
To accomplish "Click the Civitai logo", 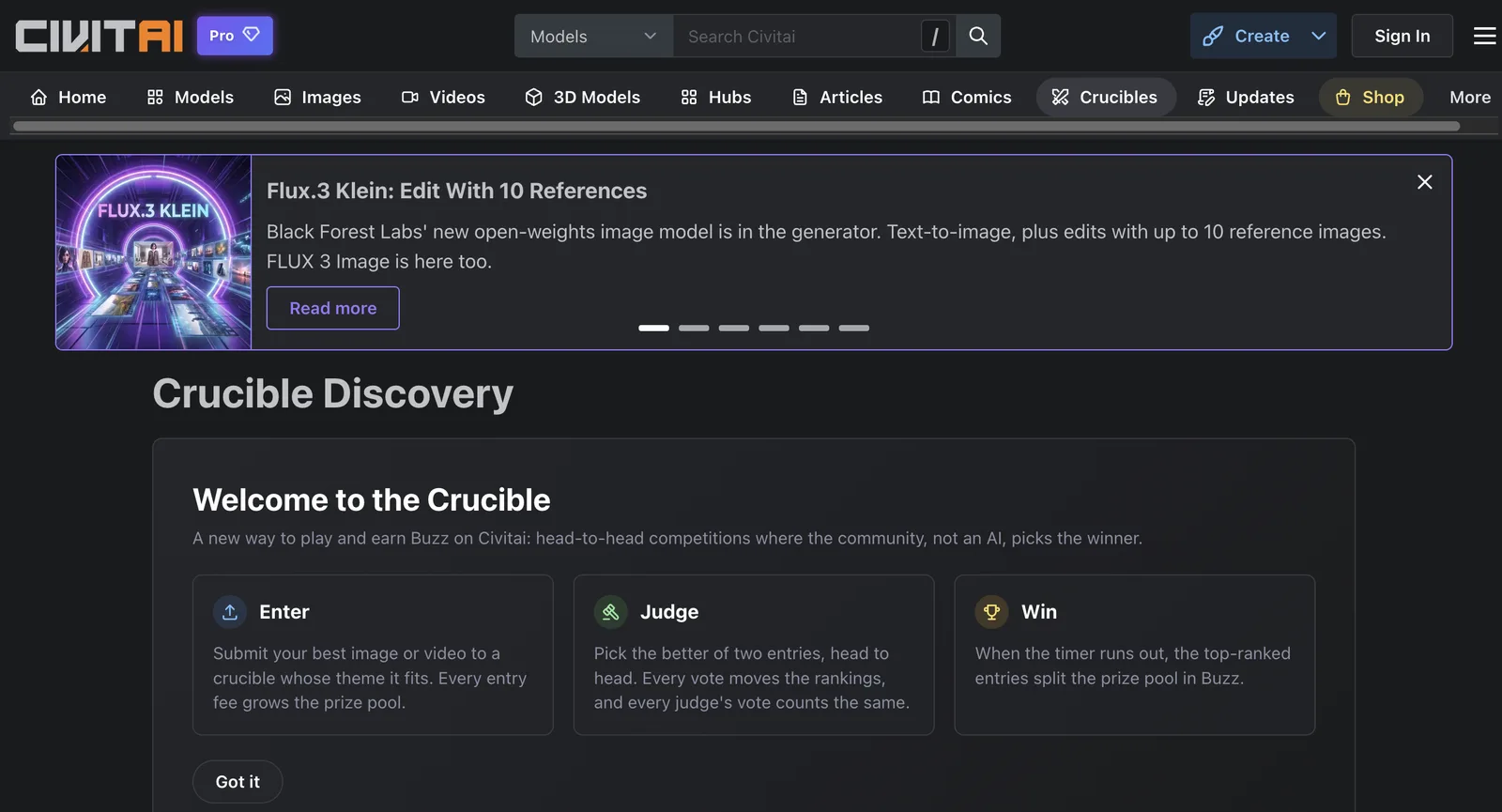I will coord(99,36).
